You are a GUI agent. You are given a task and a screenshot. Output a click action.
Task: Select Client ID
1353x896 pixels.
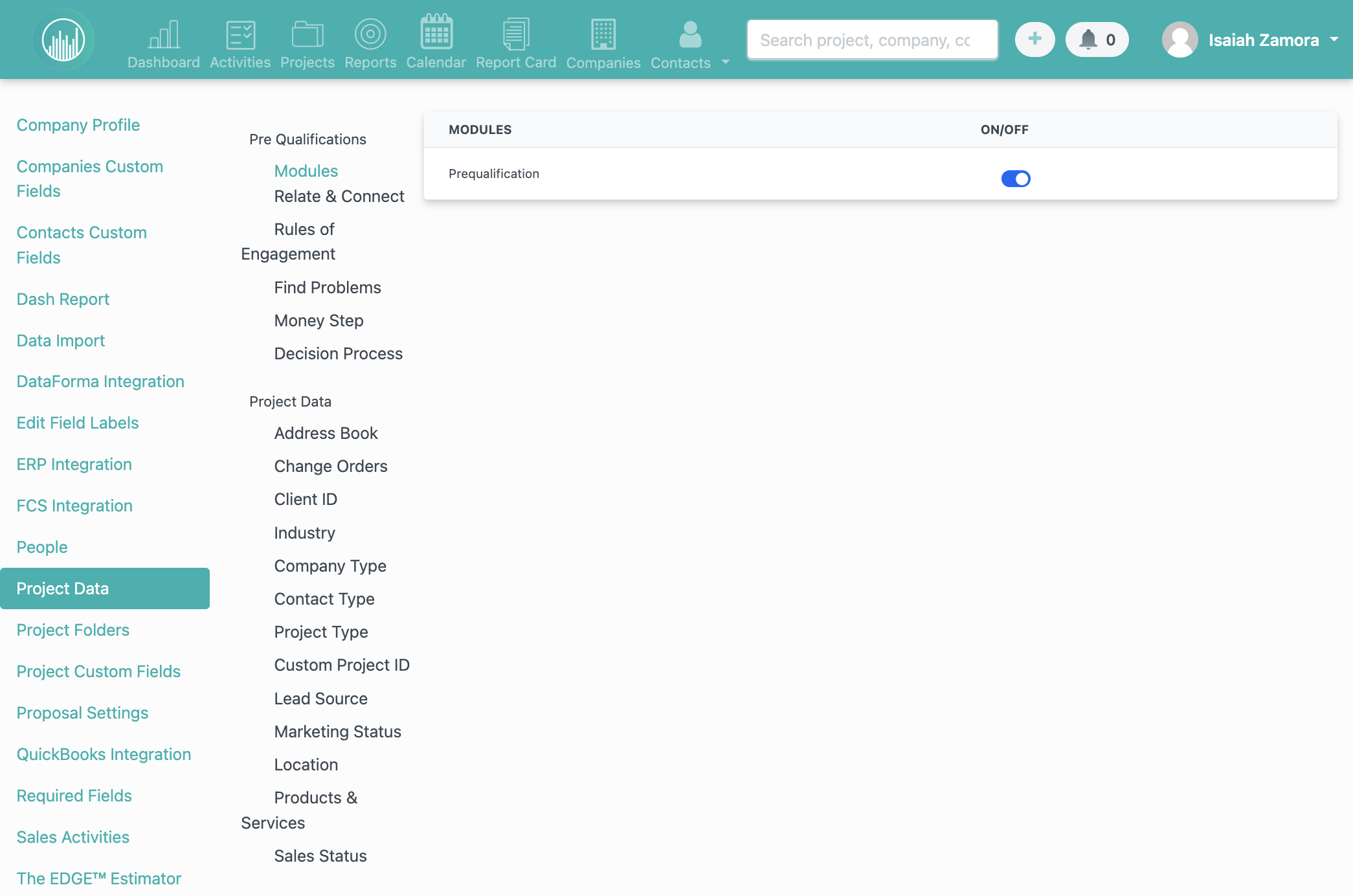306,499
